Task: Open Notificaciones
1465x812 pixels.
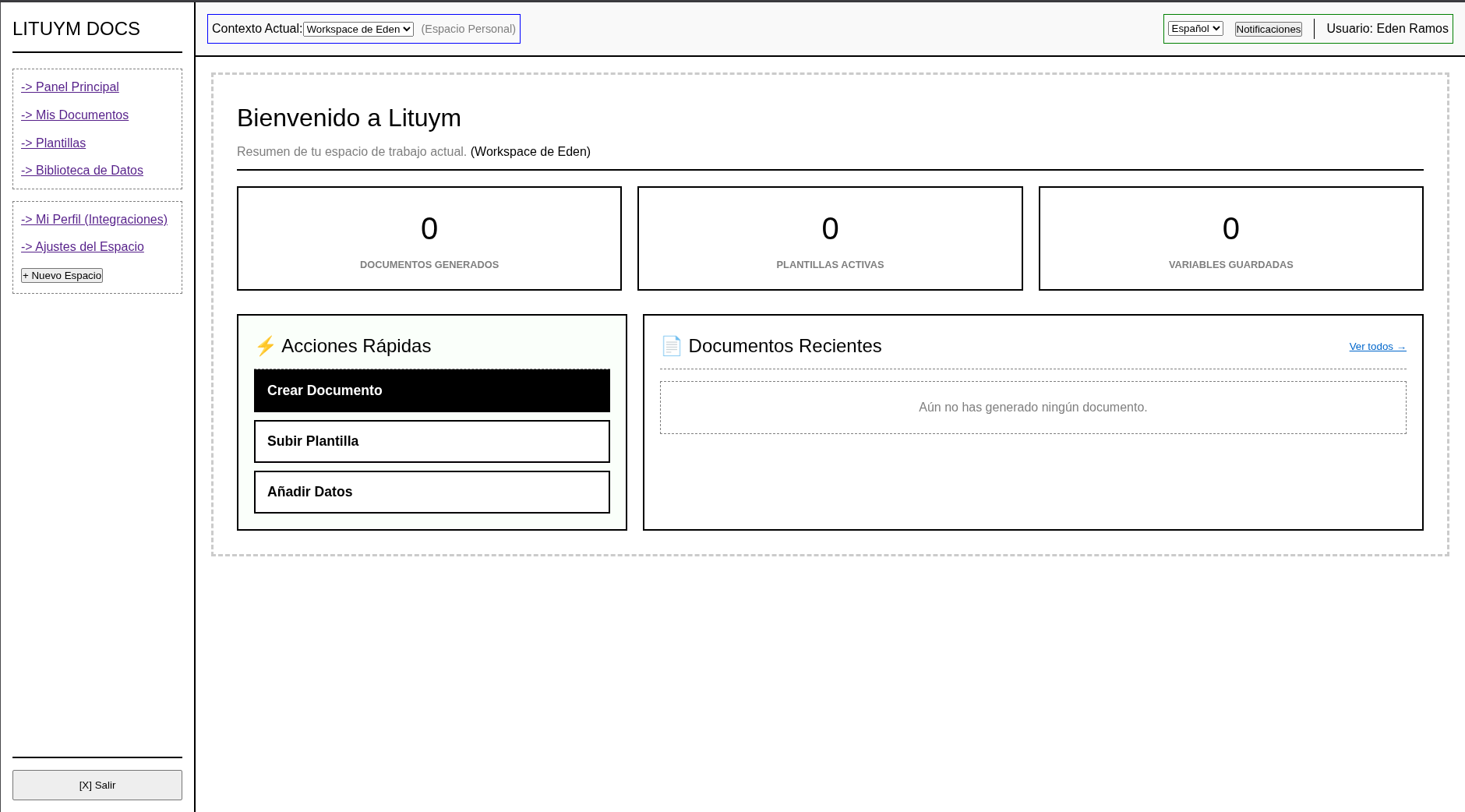Action: tap(1269, 29)
